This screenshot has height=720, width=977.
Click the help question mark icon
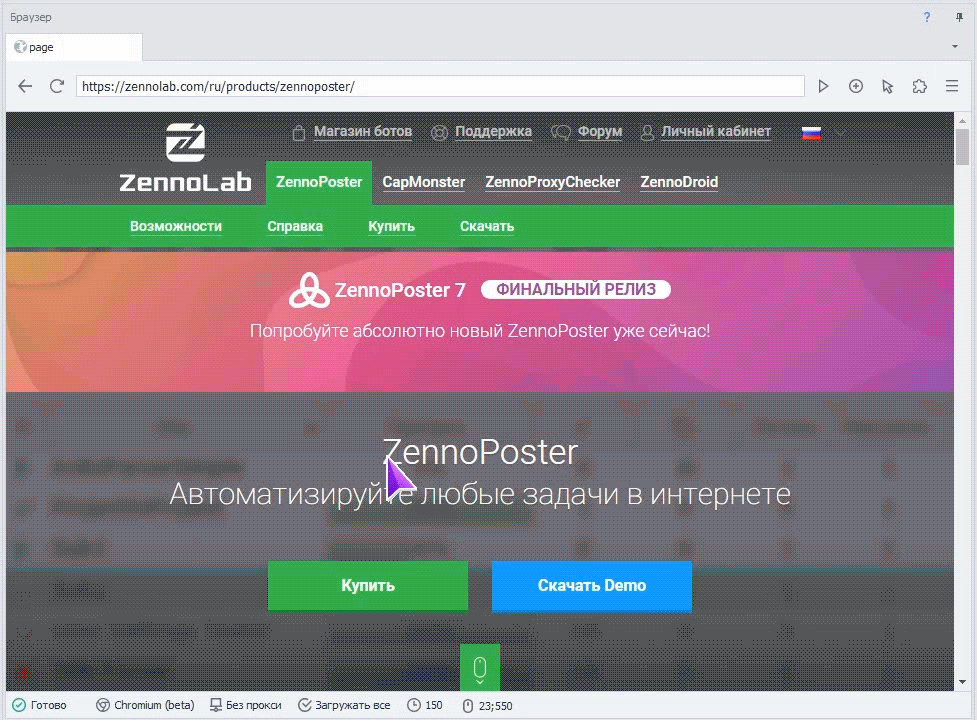click(x=927, y=17)
